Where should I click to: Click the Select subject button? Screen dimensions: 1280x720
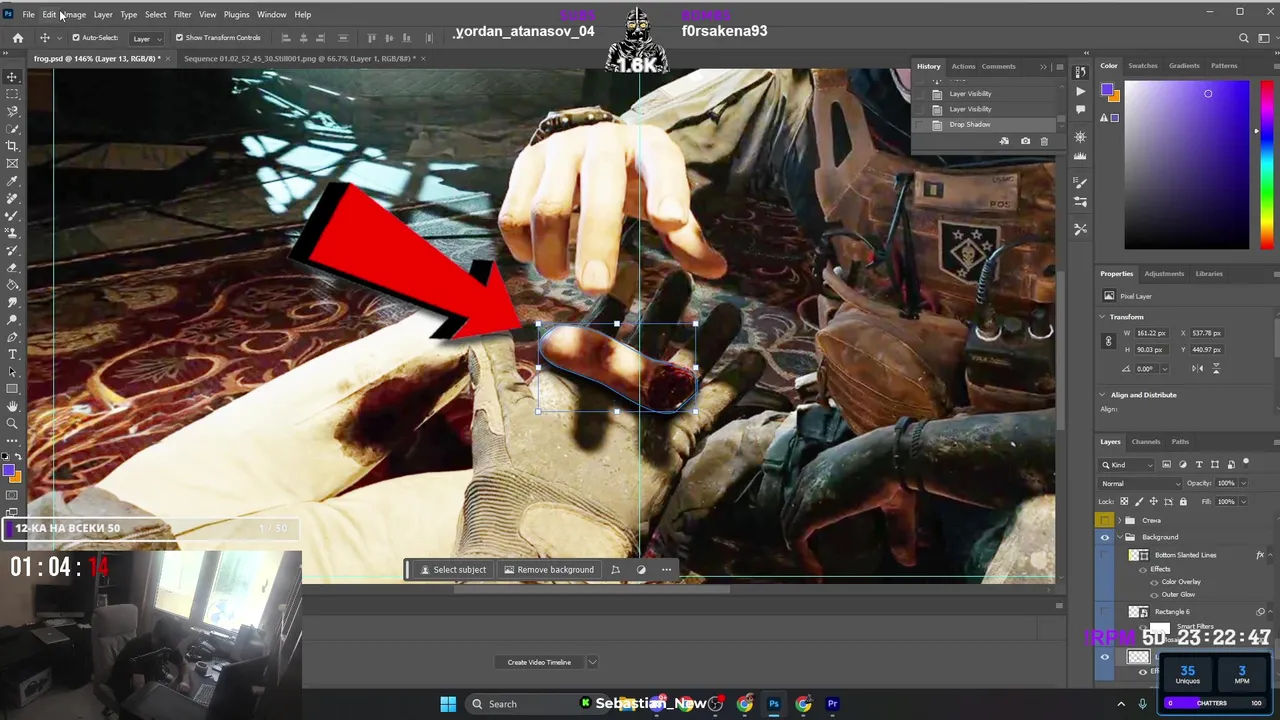[x=453, y=570]
